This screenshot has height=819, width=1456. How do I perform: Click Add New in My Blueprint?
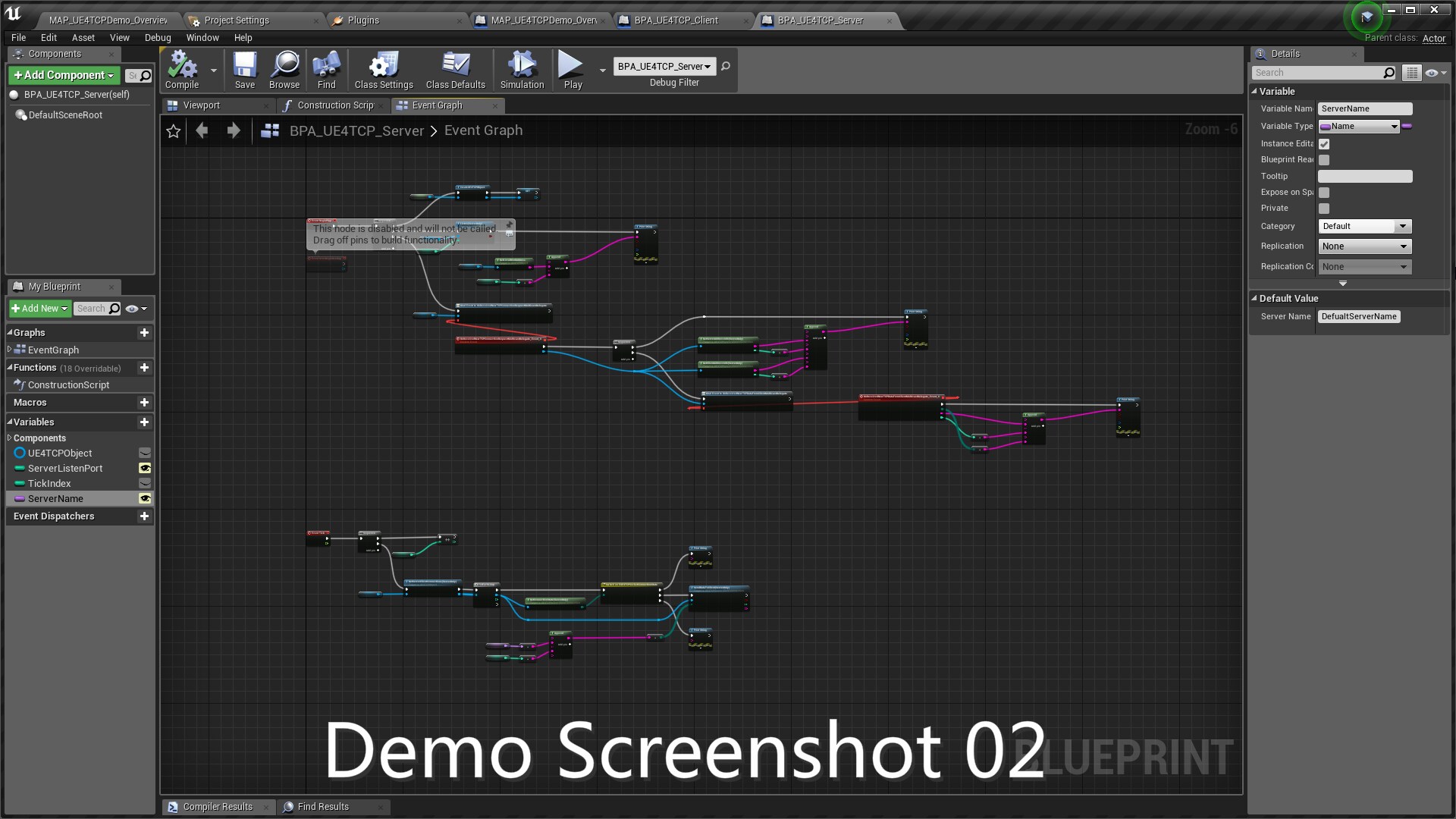coord(39,309)
